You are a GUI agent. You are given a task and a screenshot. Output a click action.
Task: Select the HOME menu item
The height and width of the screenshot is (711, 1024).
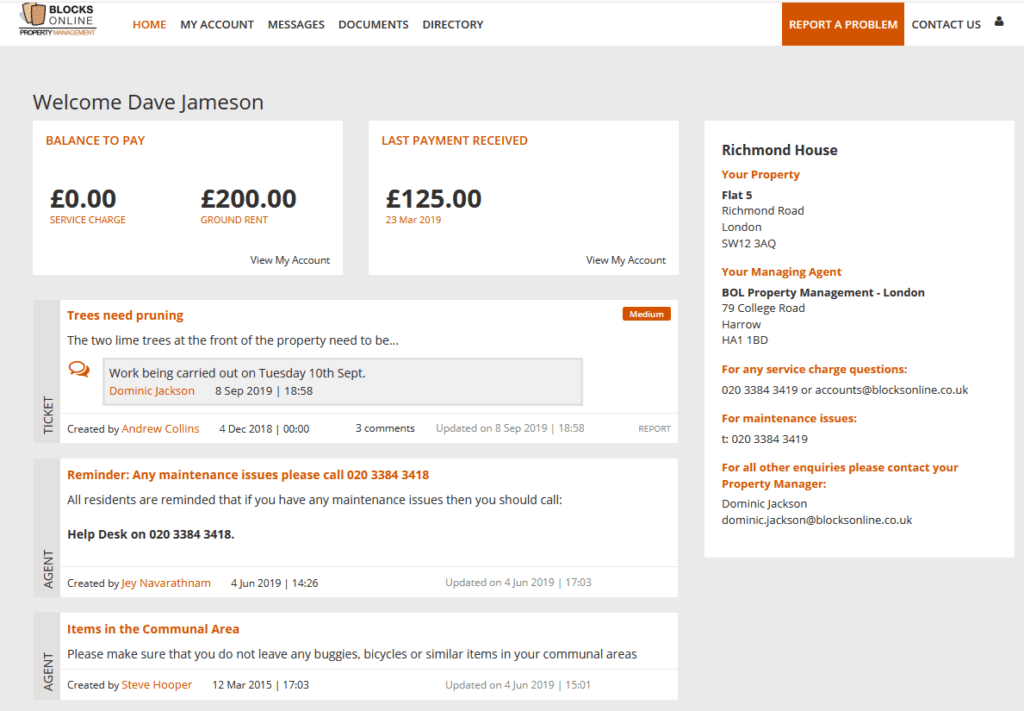[149, 24]
